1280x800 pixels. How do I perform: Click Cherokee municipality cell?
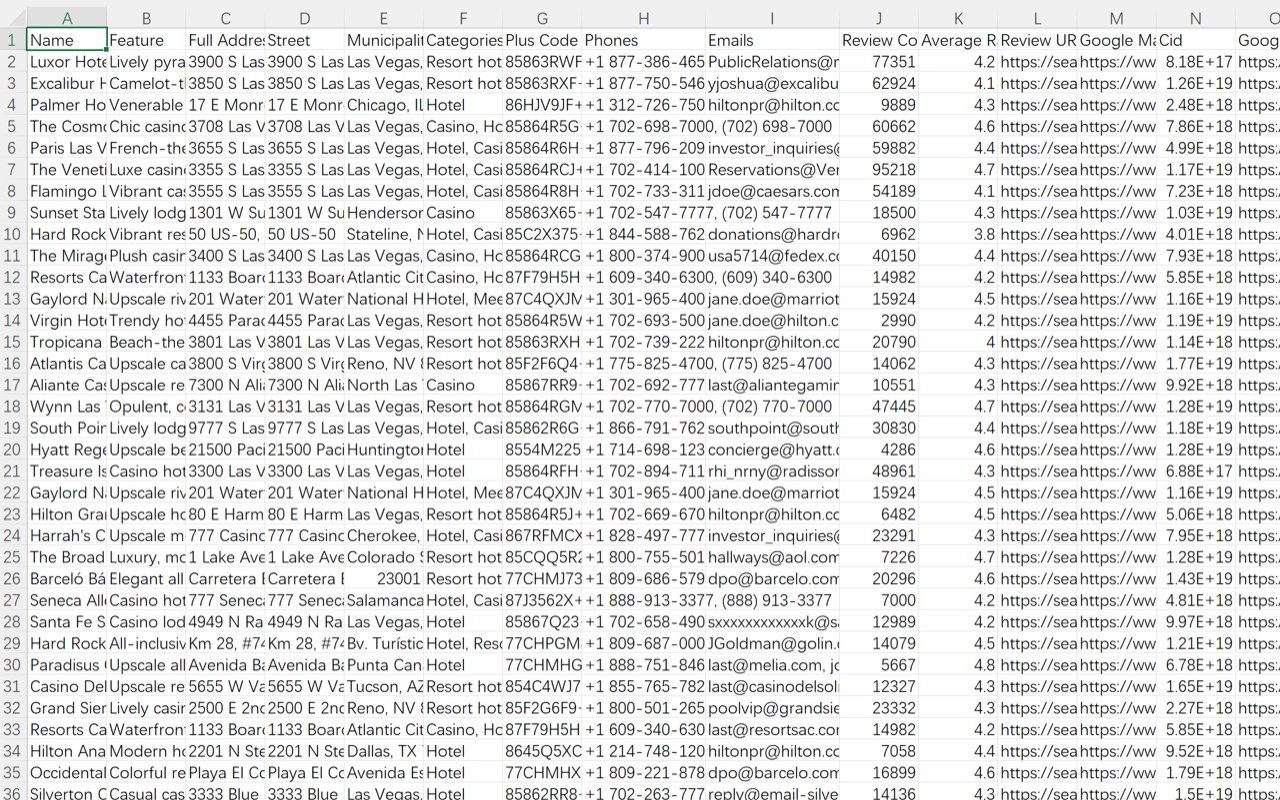pyautogui.click(x=384, y=536)
